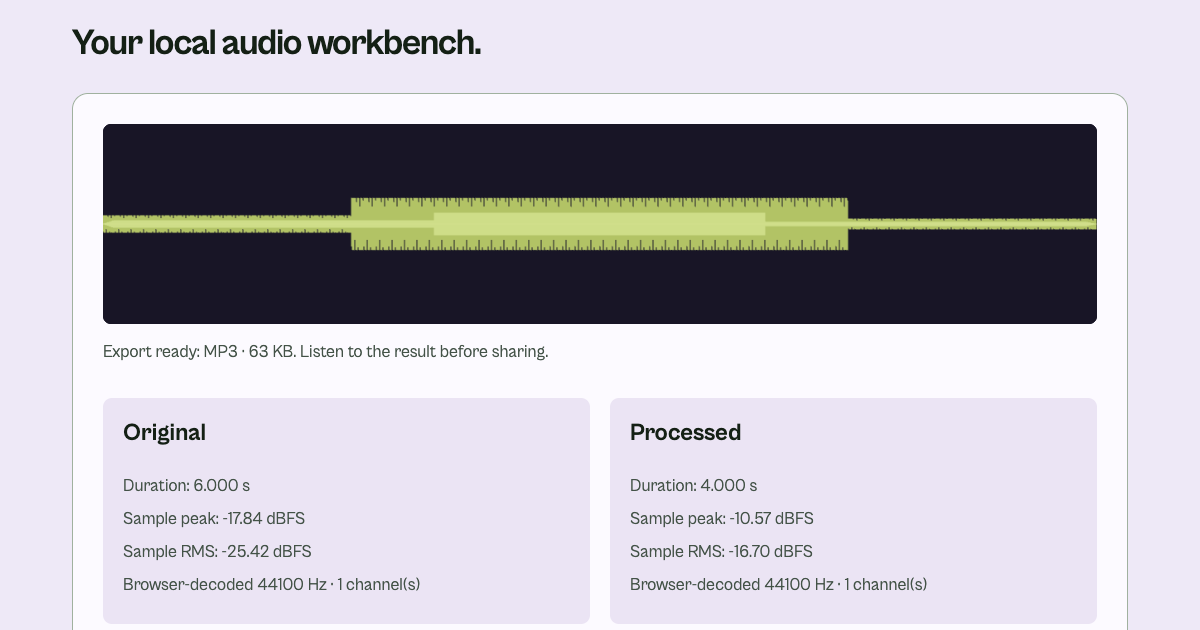Select 'Sample peak: -17.84 dBFS' text
This screenshot has height=630, width=1200.
214,518
